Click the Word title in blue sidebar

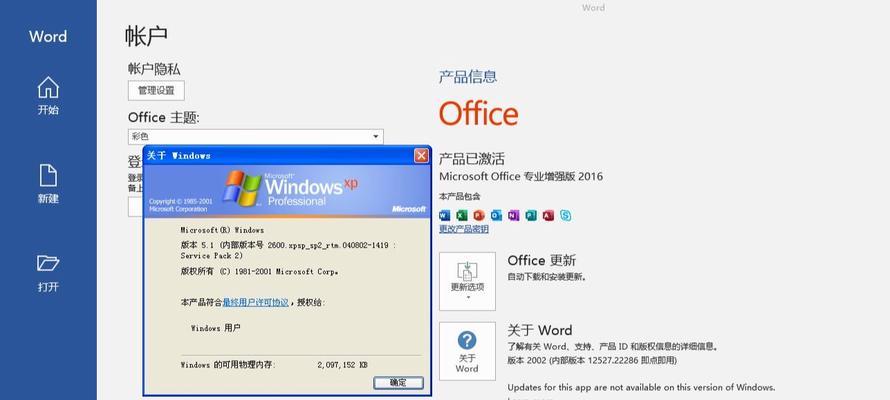pyautogui.click(x=48, y=36)
